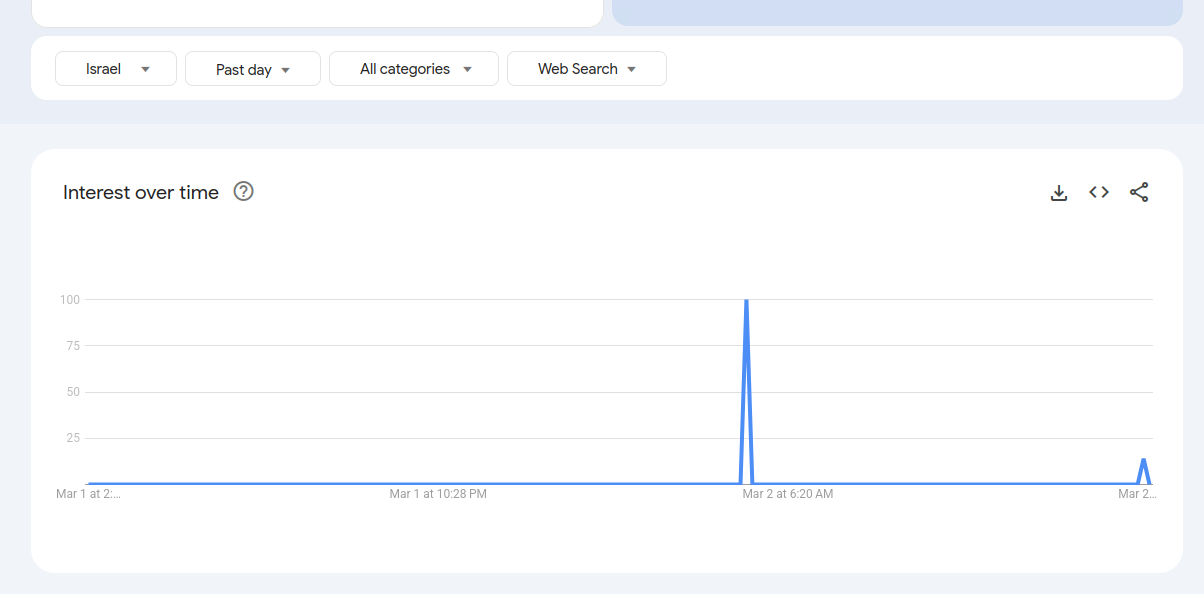Open the Israel region dropdown
The image size is (1204, 594).
pos(116,69)
